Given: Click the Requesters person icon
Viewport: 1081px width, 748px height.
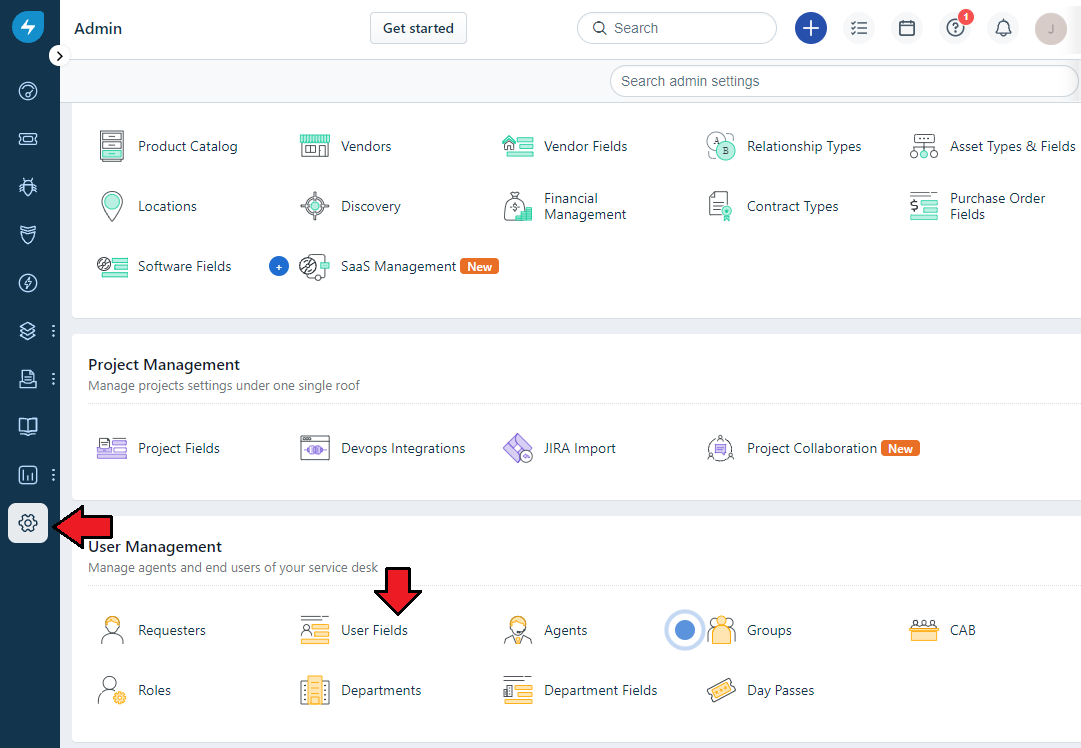Looking at the screenshot, I should [112, 630].
